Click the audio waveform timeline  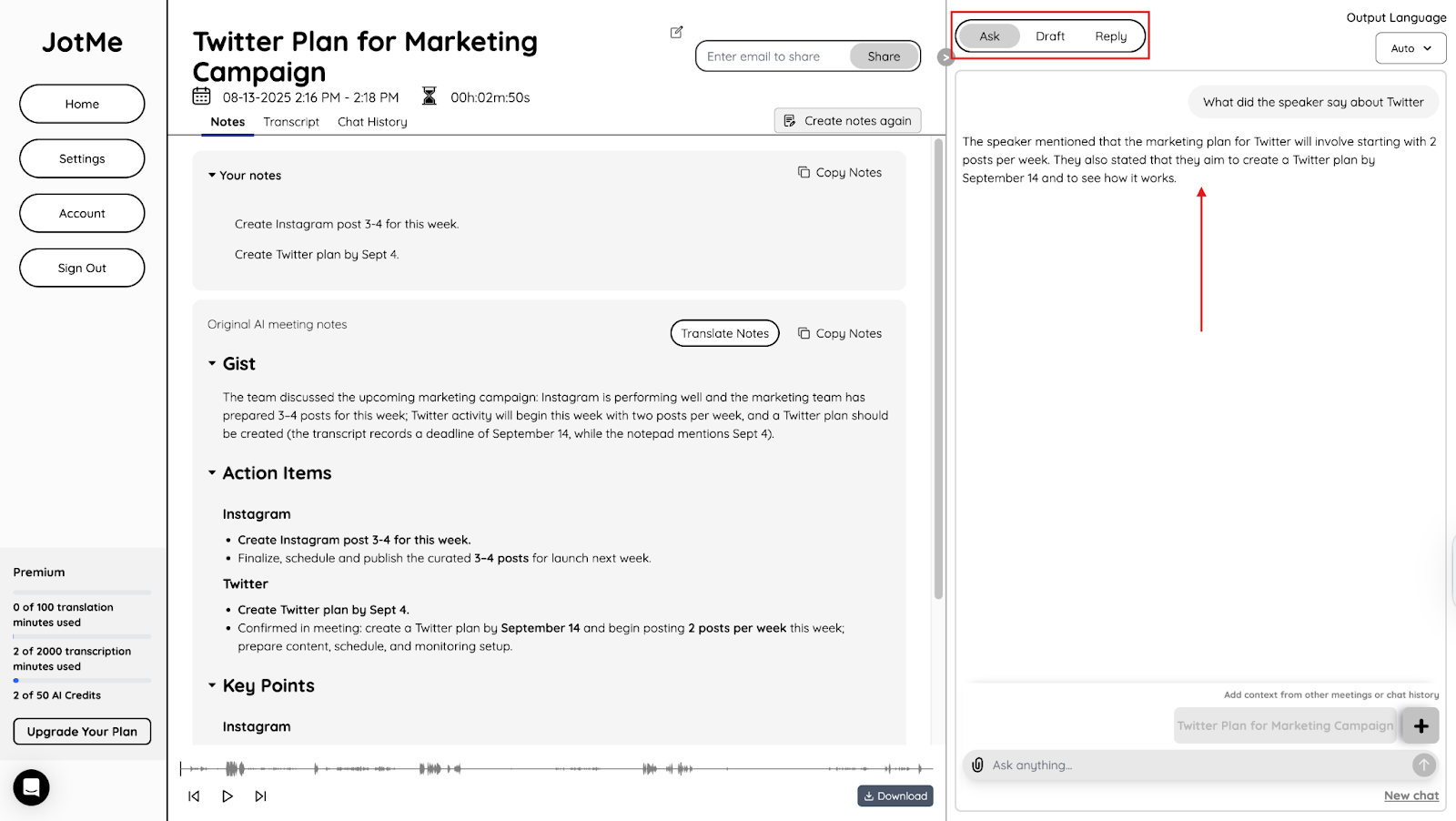click(557, 769)
